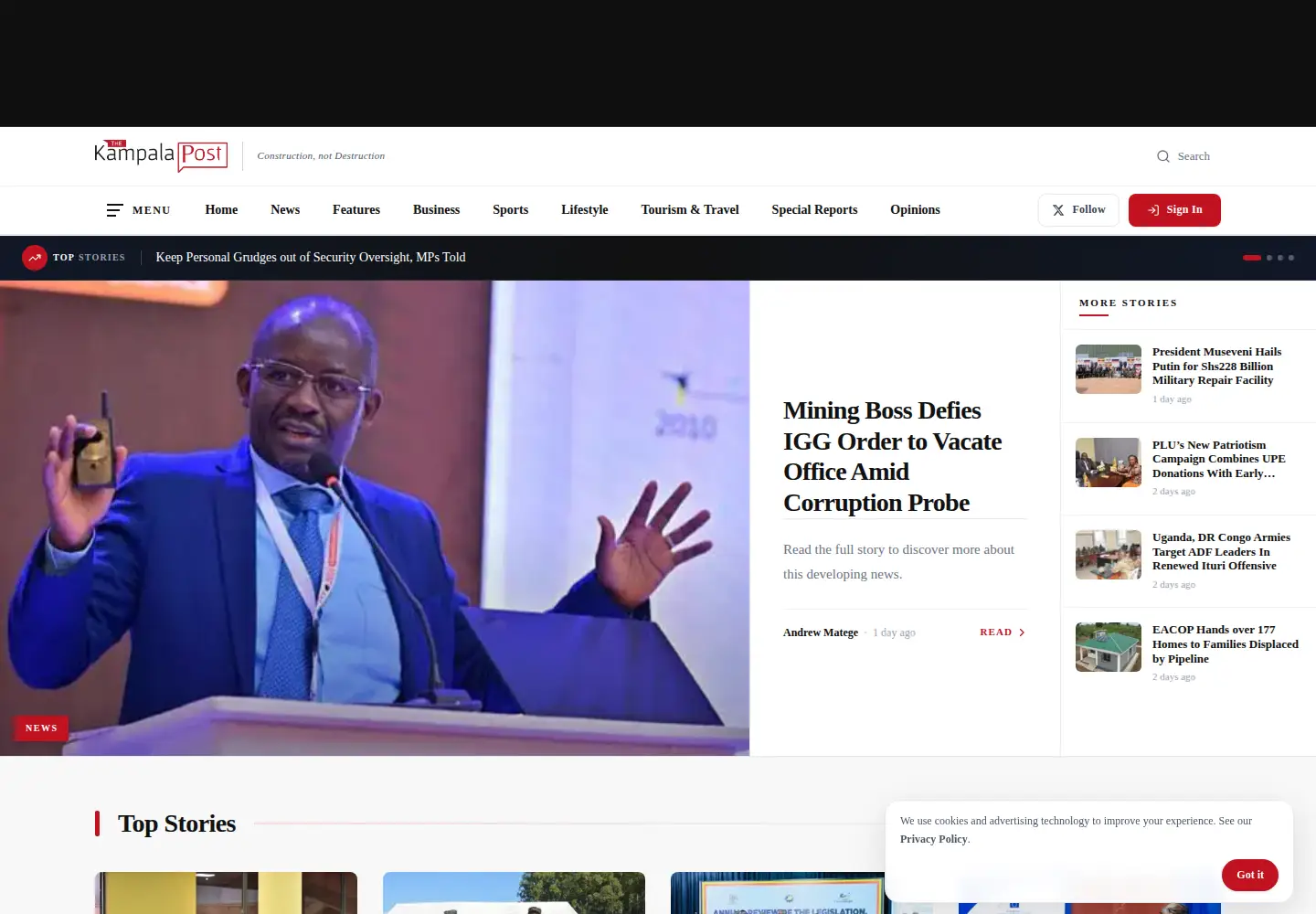The image size is (1316, 914).
Task: Click the "MORE STORIES" heading
Action: point(1128,303)
